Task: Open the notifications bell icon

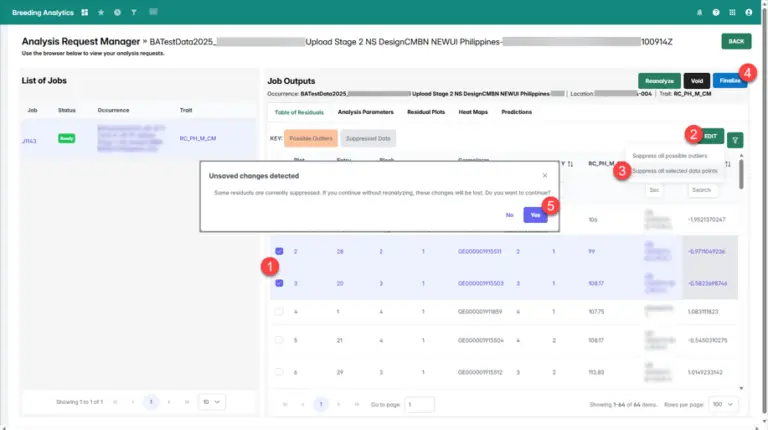Action: [698, 12]
